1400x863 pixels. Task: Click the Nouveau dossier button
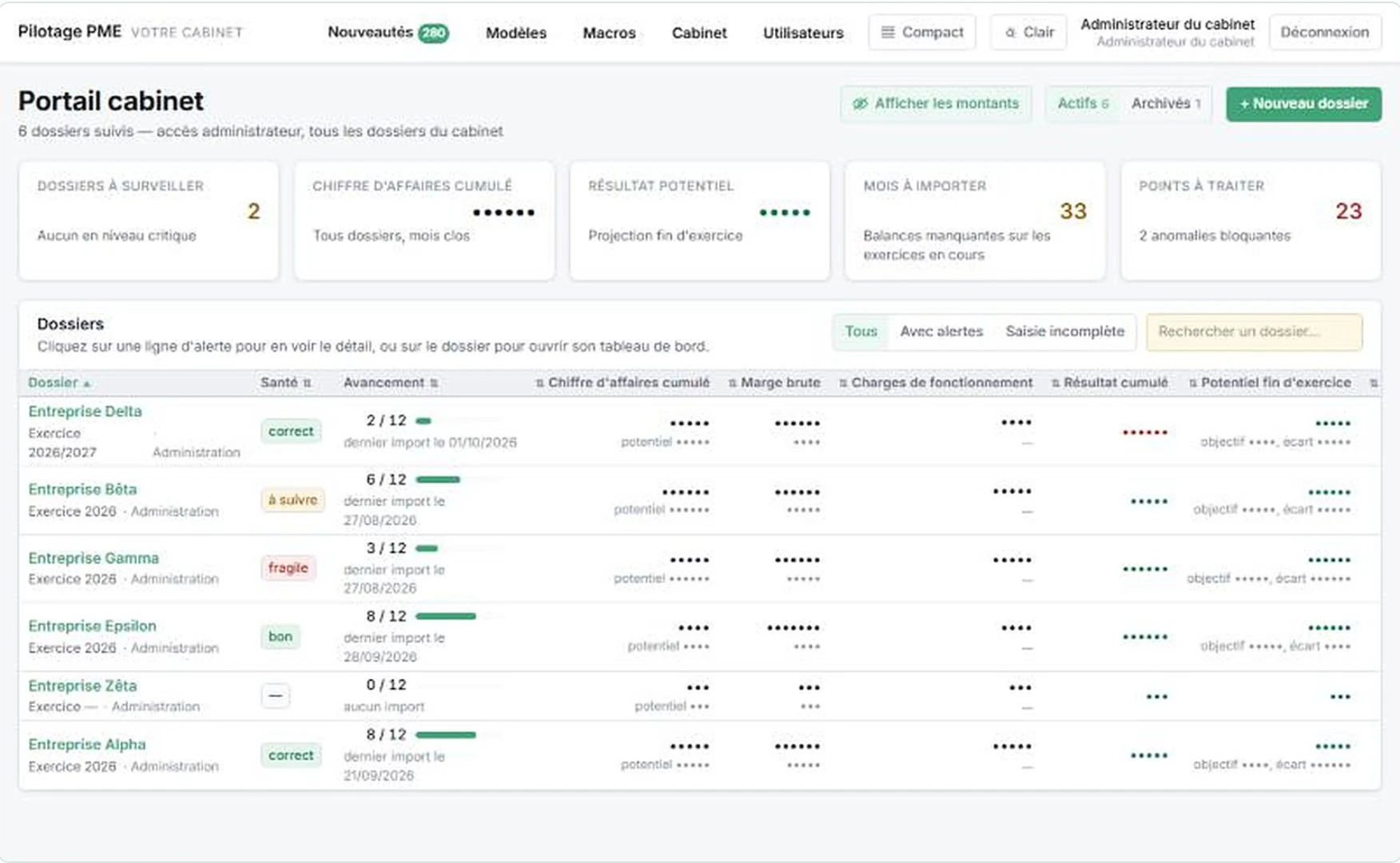[x=1303, y=104]
